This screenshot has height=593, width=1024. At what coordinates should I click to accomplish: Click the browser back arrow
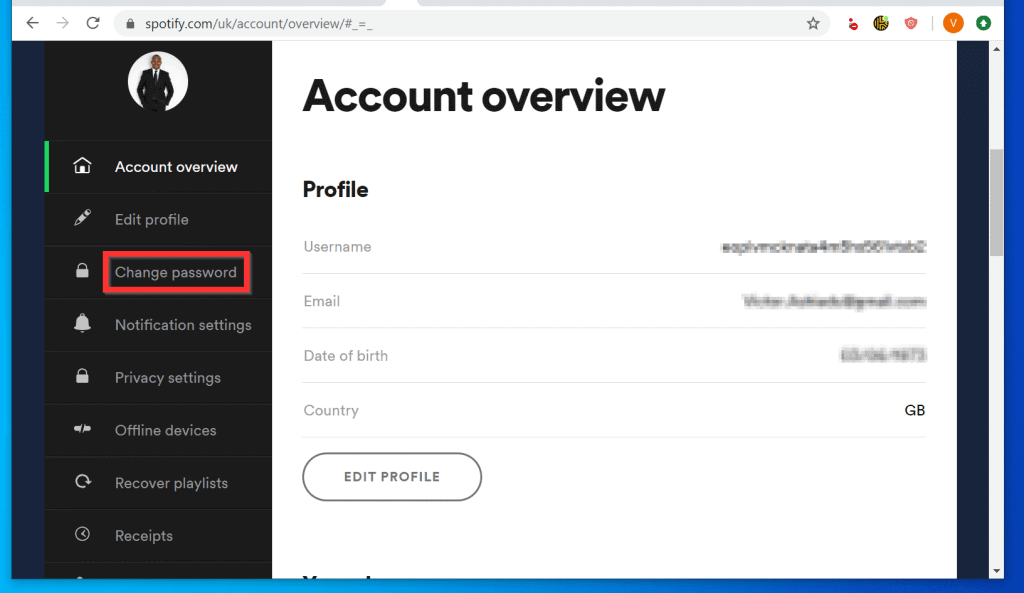pos(33,24)
